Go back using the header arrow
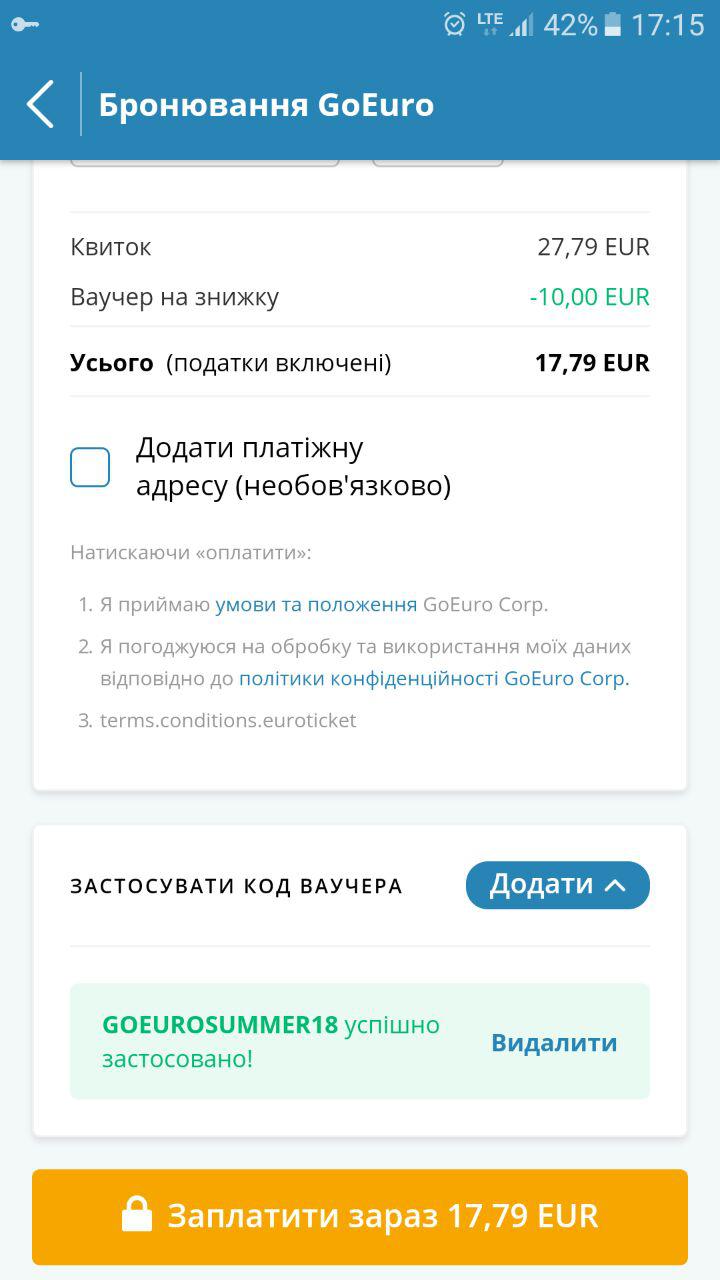The image size is (720, 1280). 40,105
